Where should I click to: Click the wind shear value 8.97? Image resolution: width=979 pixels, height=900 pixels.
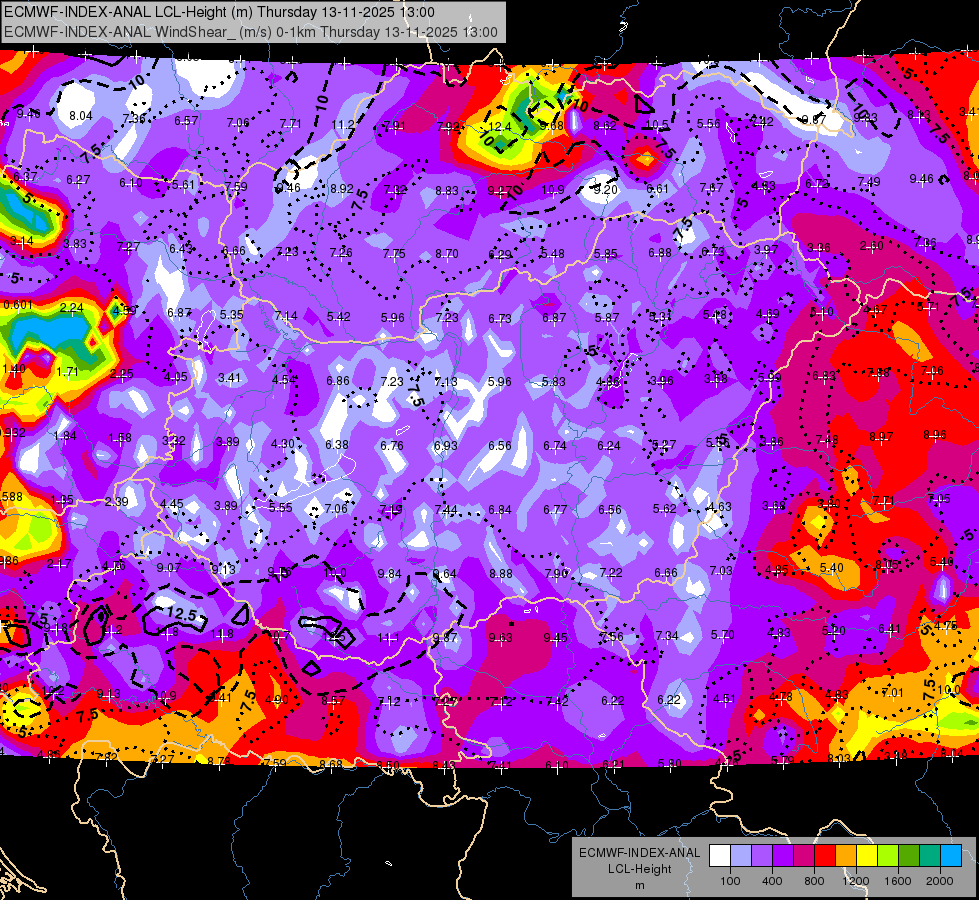(881, 436)
